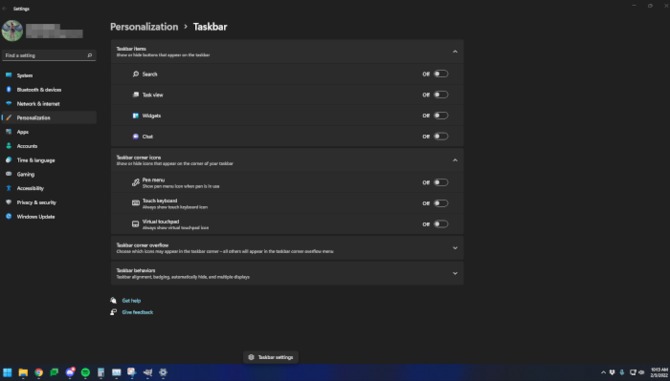
Task: Open File Explorer from the taskbar
Action: [x=23, y=372]
